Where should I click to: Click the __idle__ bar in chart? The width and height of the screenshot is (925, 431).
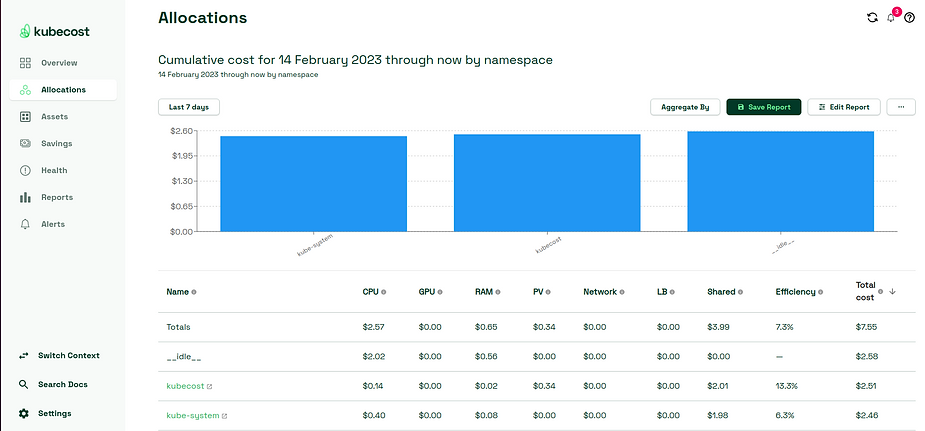coord(780,182)
